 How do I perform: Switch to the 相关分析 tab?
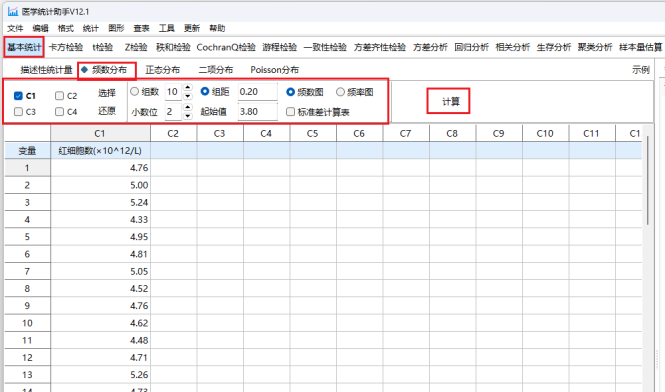513,47
